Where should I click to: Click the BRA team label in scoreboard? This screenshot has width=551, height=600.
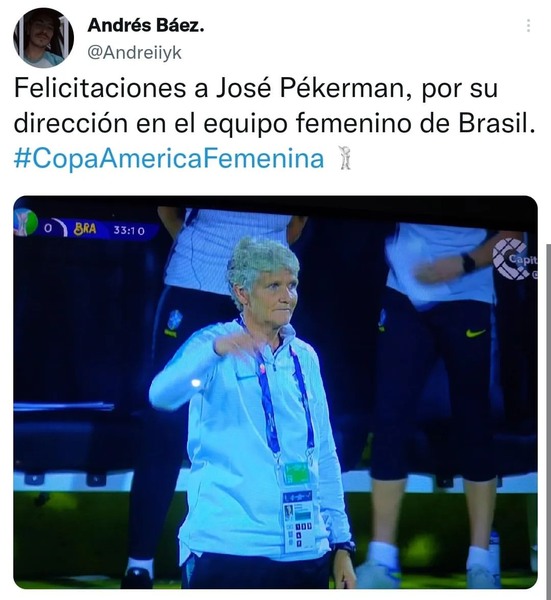tap(85, 229)
